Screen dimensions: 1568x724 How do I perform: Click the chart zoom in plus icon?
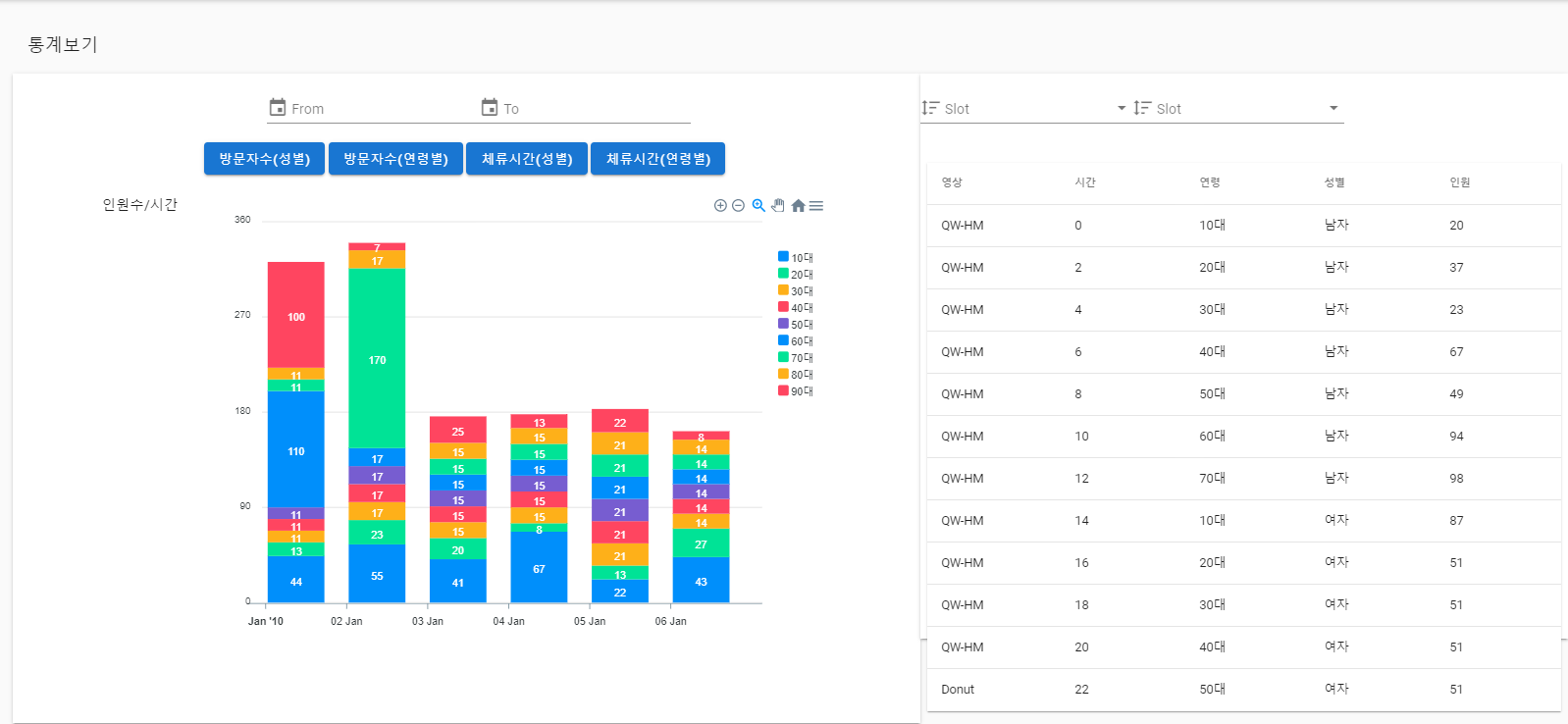[720, 205]
